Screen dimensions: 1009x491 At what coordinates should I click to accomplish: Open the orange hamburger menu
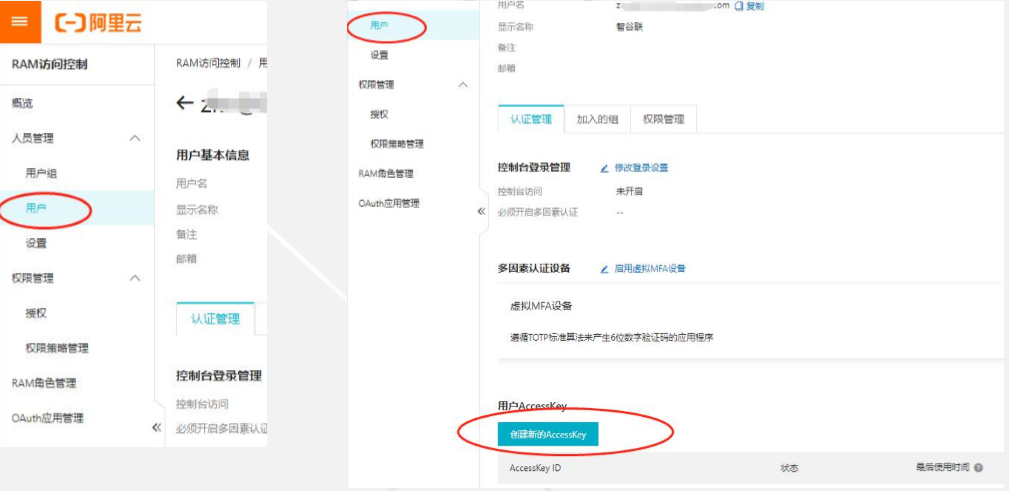20,22
